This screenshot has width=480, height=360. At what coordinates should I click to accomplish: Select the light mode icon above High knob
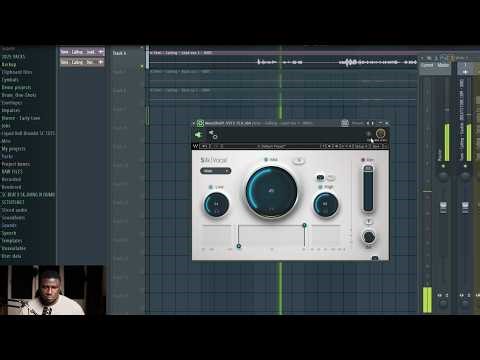pos(331,178)
